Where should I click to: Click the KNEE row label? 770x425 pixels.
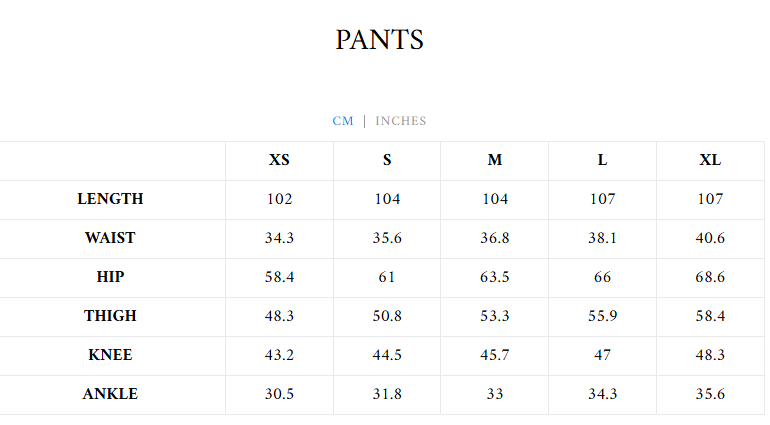[x=110, y=355]
